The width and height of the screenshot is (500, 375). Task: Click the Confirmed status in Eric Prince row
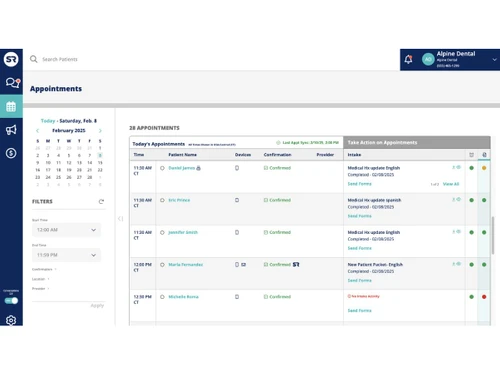[x=277, y=200]
